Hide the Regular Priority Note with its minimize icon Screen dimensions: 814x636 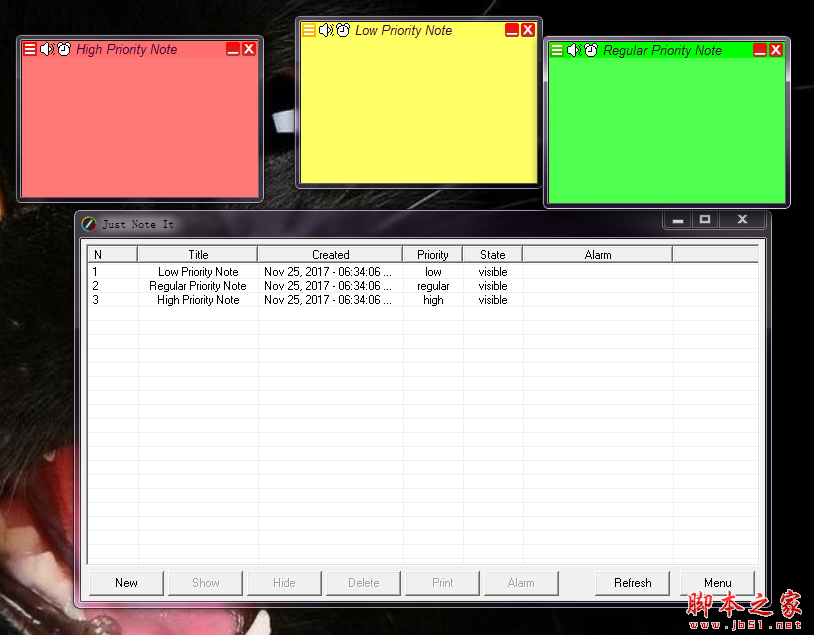click(760, 50)
